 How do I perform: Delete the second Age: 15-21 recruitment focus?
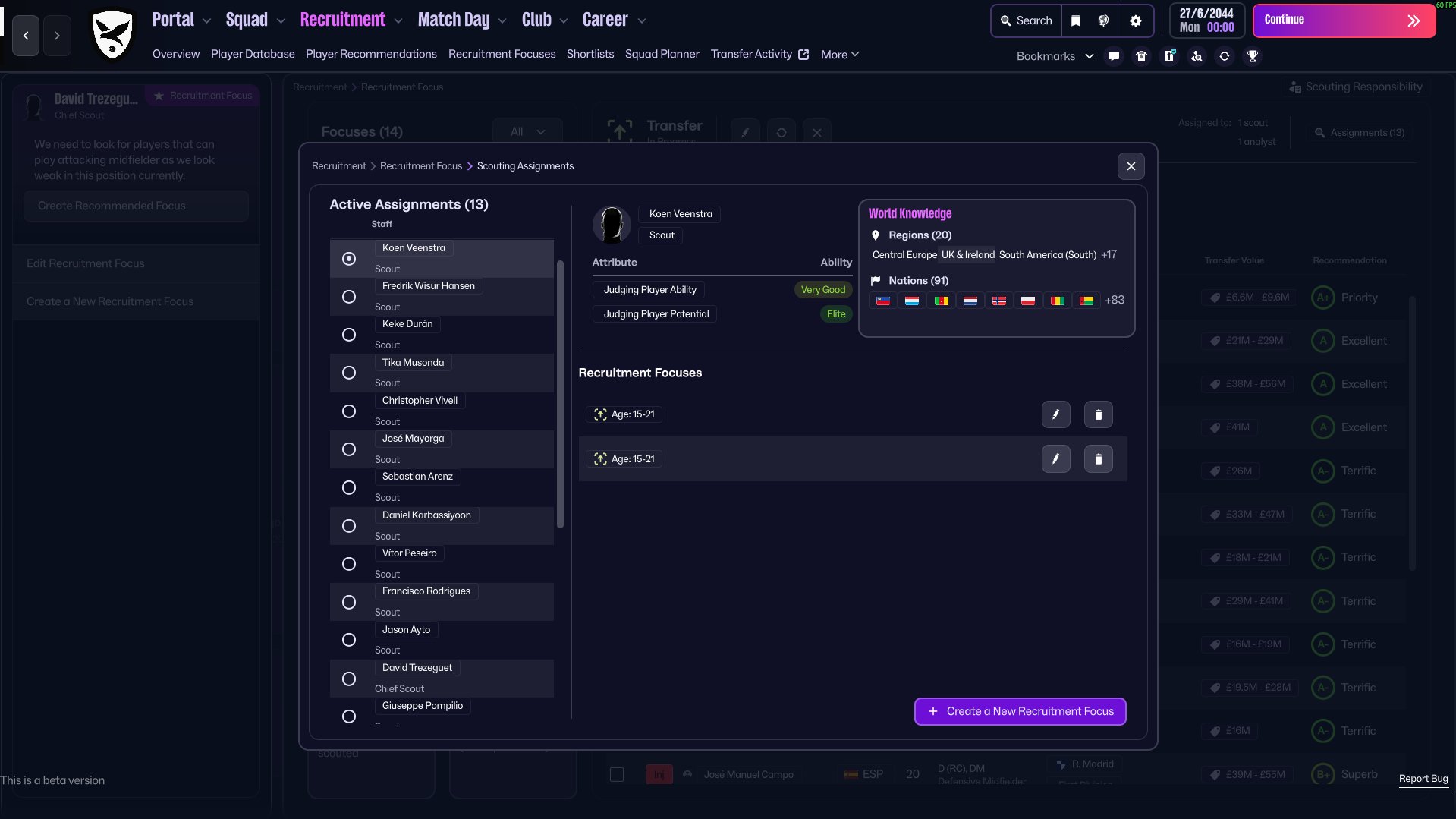[x=1098, y=458]
